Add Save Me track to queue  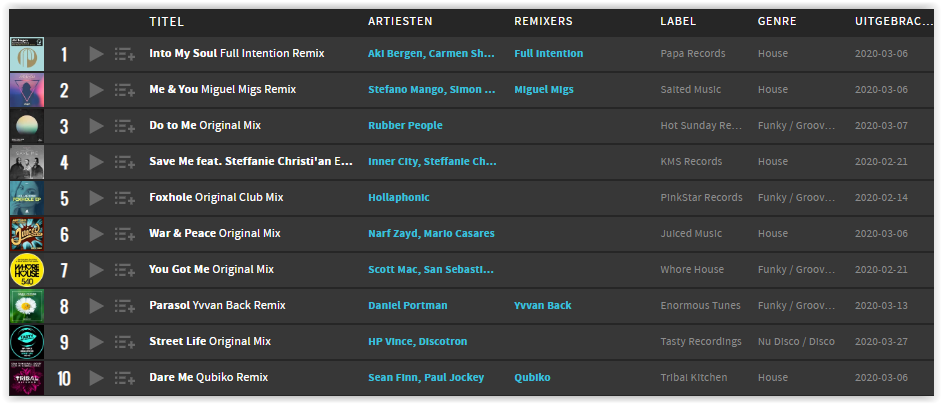click(x=124, y=162)
